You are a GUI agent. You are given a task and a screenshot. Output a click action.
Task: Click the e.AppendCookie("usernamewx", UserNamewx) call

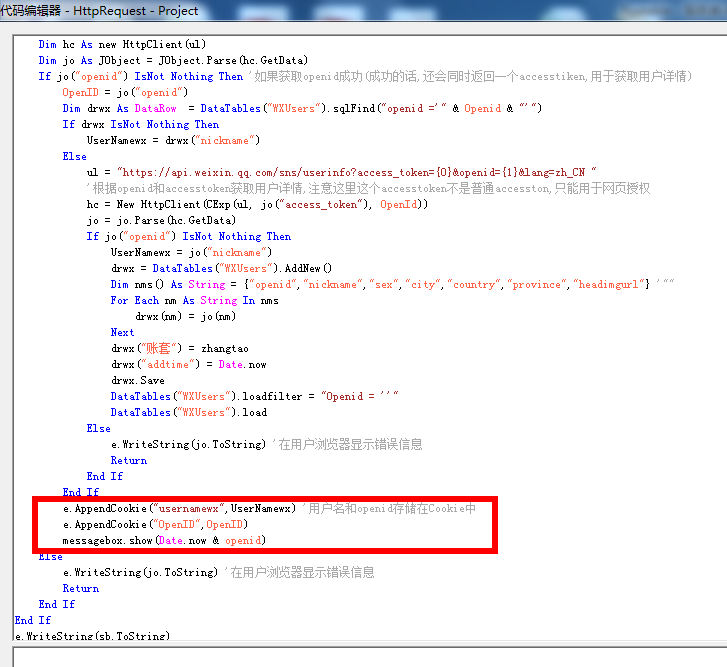pyautogui.click(x=179, y=508)
